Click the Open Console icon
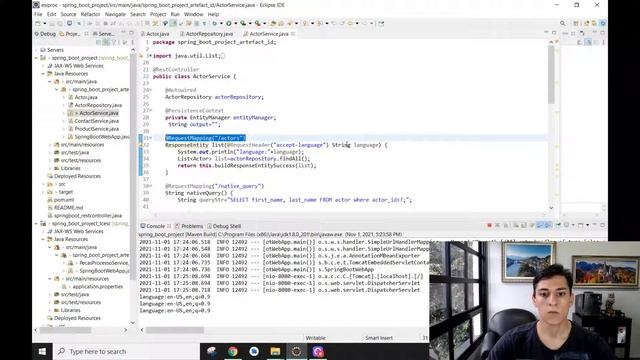The height and width of the screenshot is (360, 640). tap(580, 225)
